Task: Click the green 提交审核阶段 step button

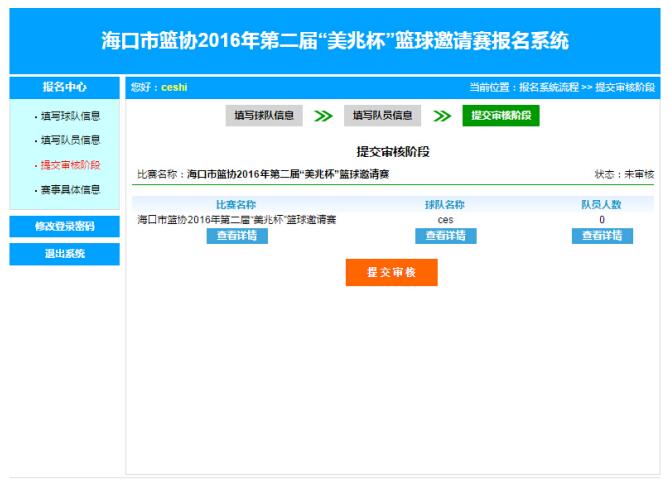Action: click(501, 116)
